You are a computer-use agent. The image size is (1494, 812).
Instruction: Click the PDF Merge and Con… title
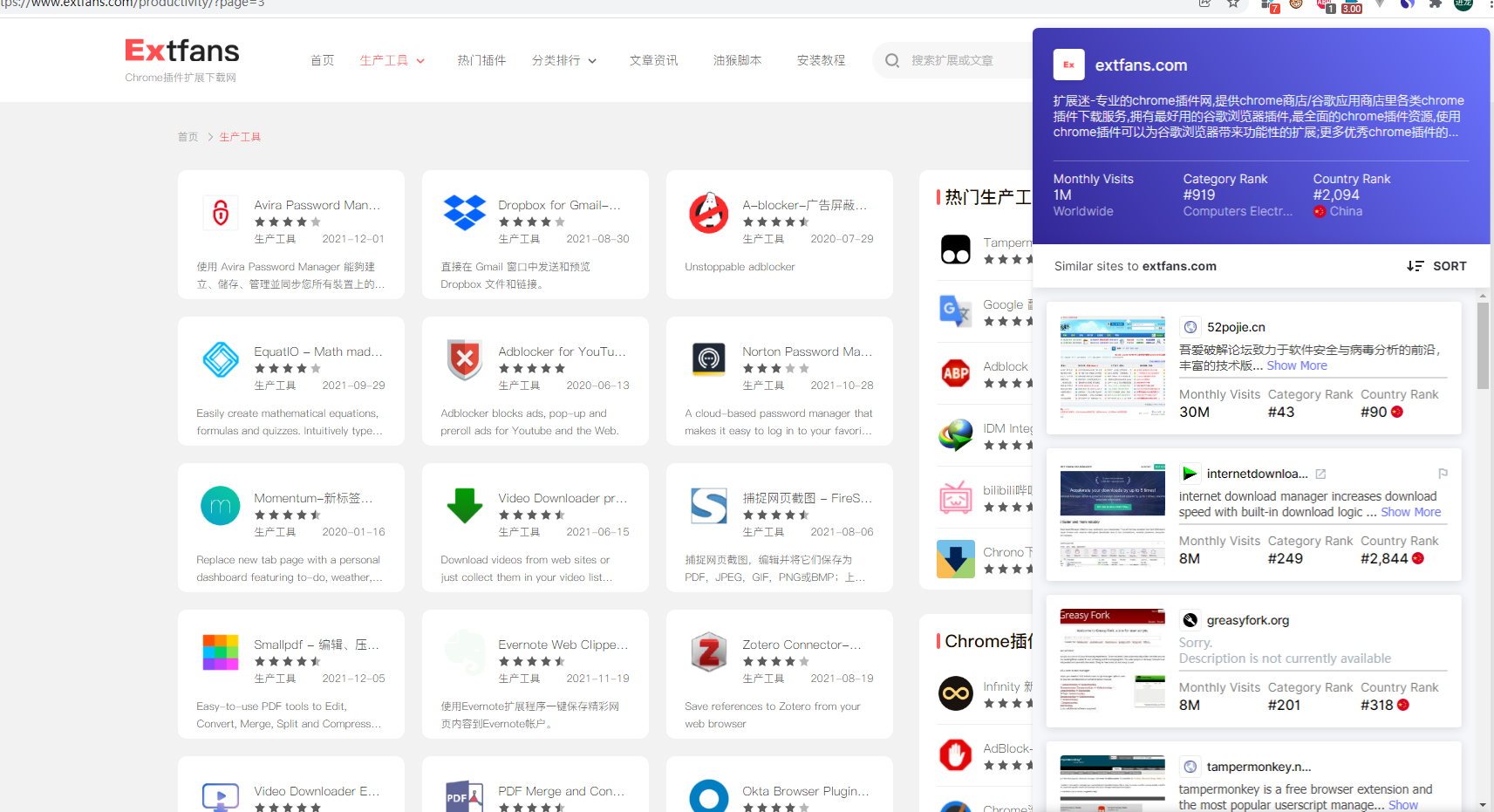pos(561,791)
